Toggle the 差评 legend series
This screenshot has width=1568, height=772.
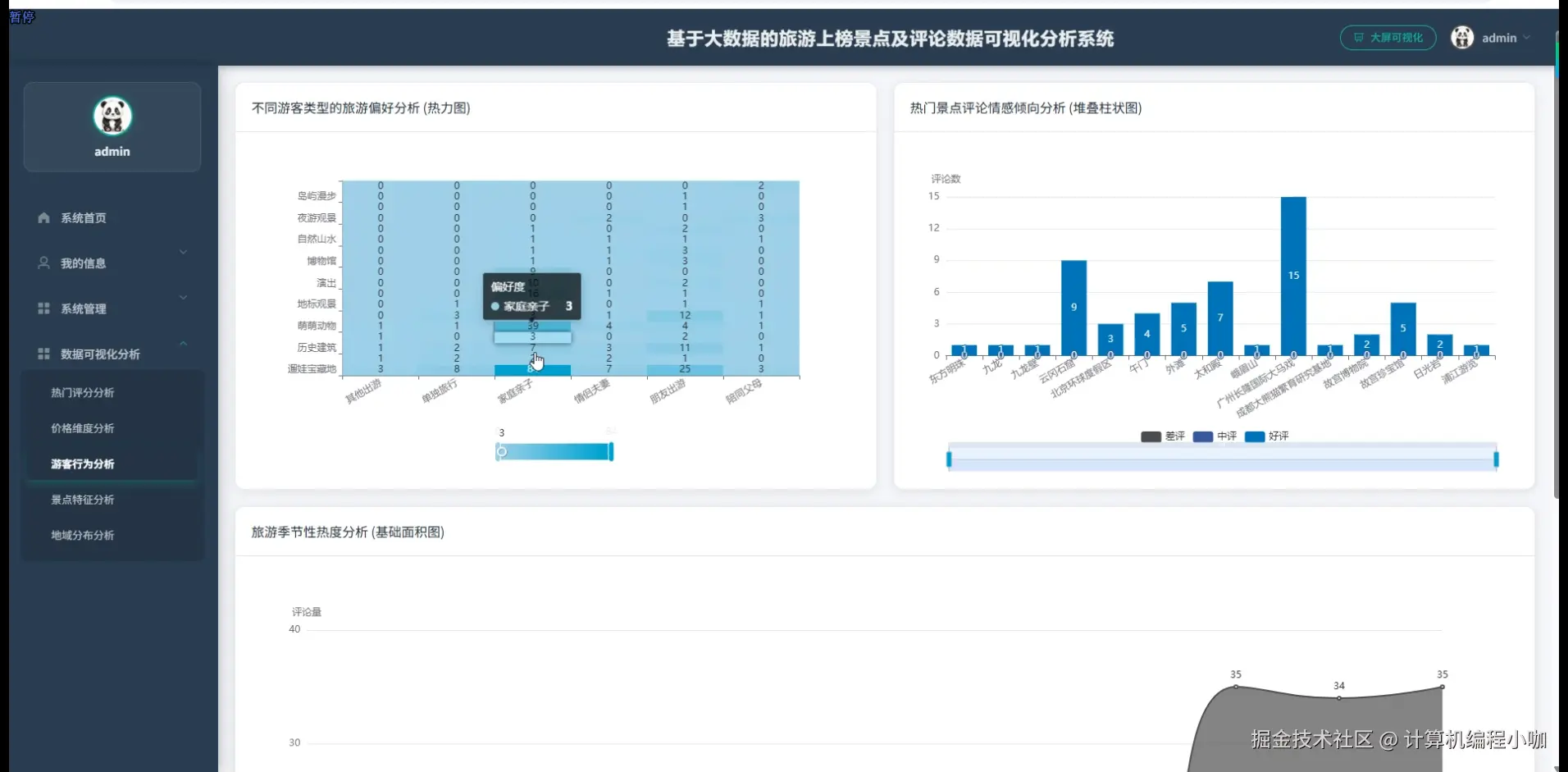(x=1163, y=436)
